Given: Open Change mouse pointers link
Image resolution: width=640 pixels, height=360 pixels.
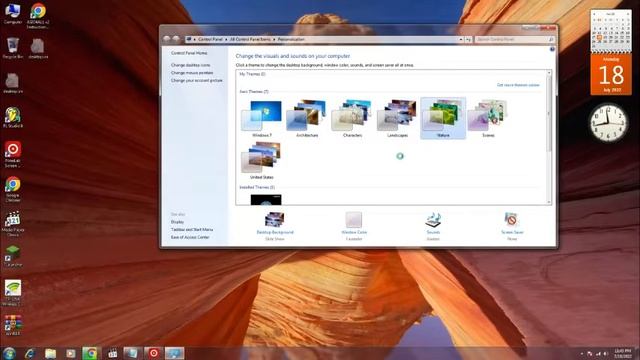Looking at the screenshot, I should point(192,73).
